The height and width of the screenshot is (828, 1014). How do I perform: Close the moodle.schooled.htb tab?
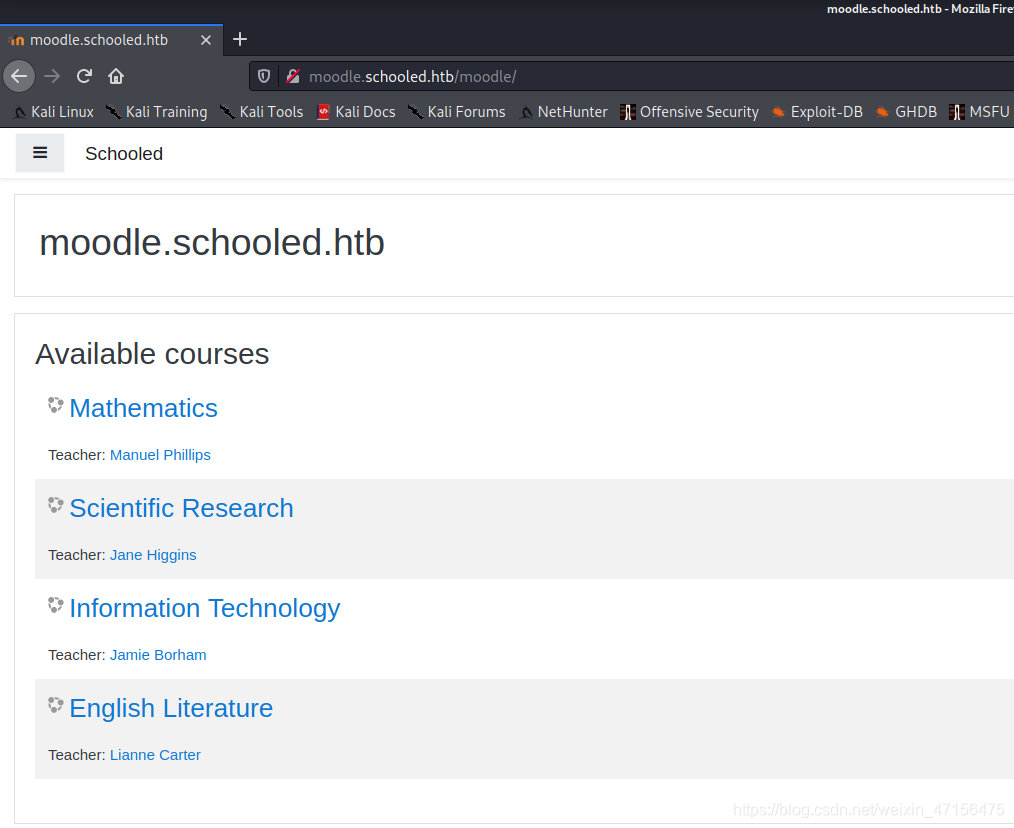point(206,40)
